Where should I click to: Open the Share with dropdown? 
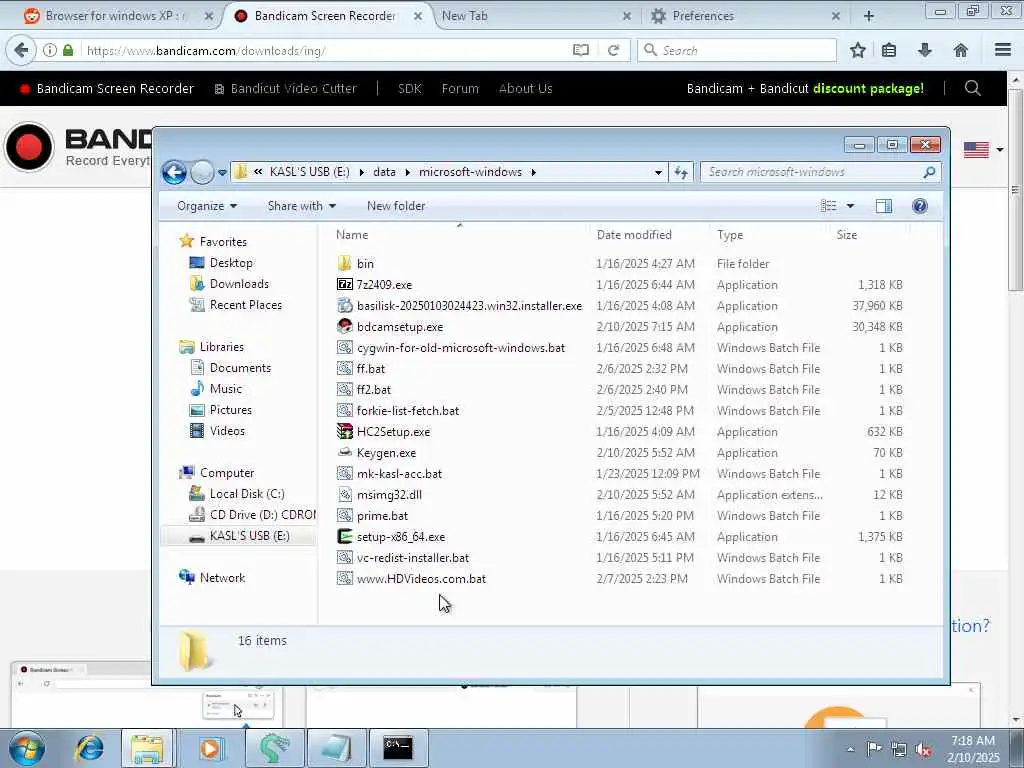301,206
